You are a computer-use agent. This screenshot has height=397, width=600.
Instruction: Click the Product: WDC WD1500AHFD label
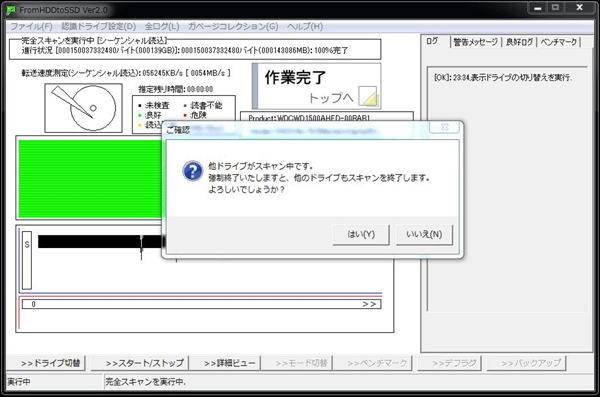click(309, 118)
